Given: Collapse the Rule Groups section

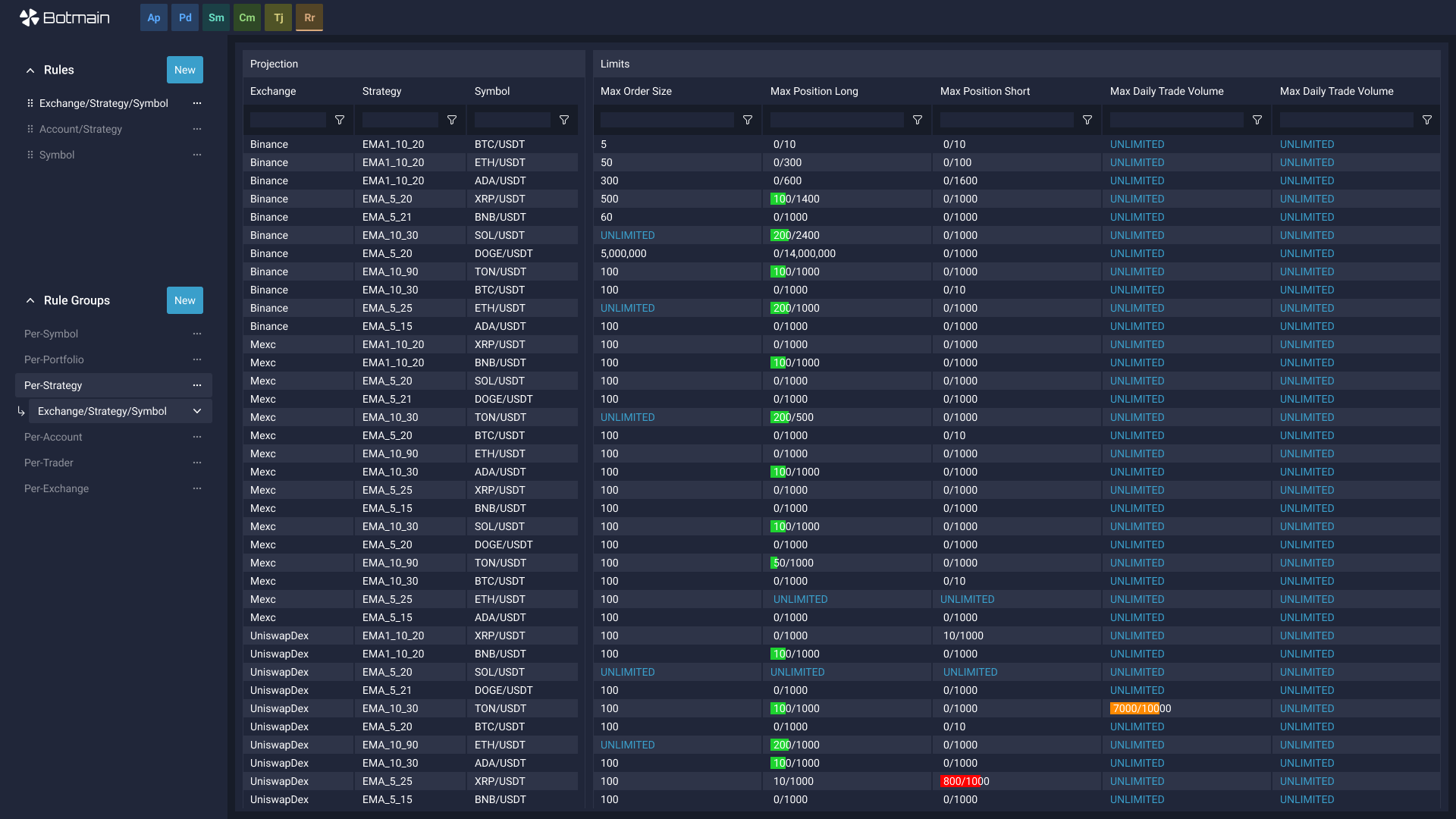Looking at the screenshot, I should [30, 300].
